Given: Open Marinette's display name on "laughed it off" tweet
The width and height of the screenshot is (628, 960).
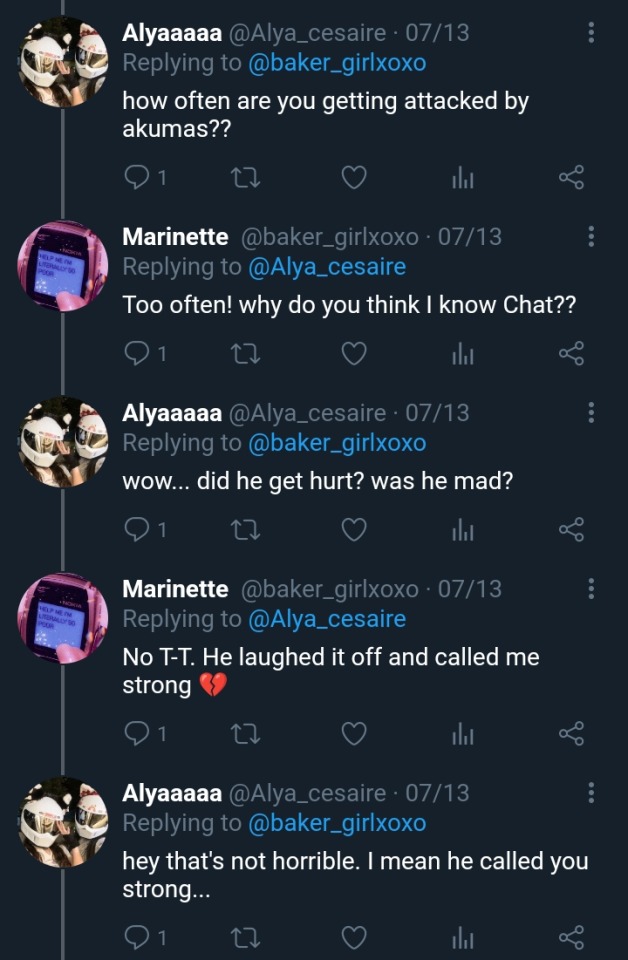Looking at the screenshot, I should point(175,590).
